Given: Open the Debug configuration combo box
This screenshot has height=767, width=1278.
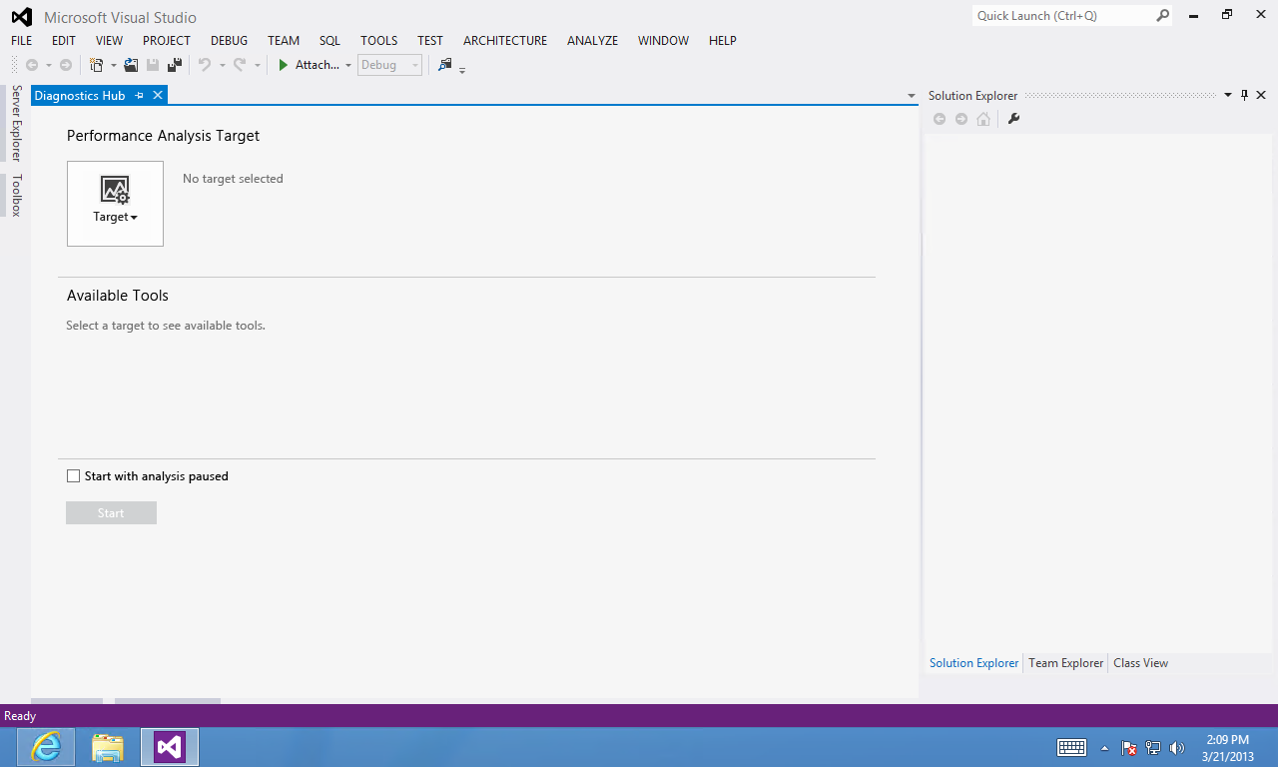Looking at the screenshot, I should [389, 65].
